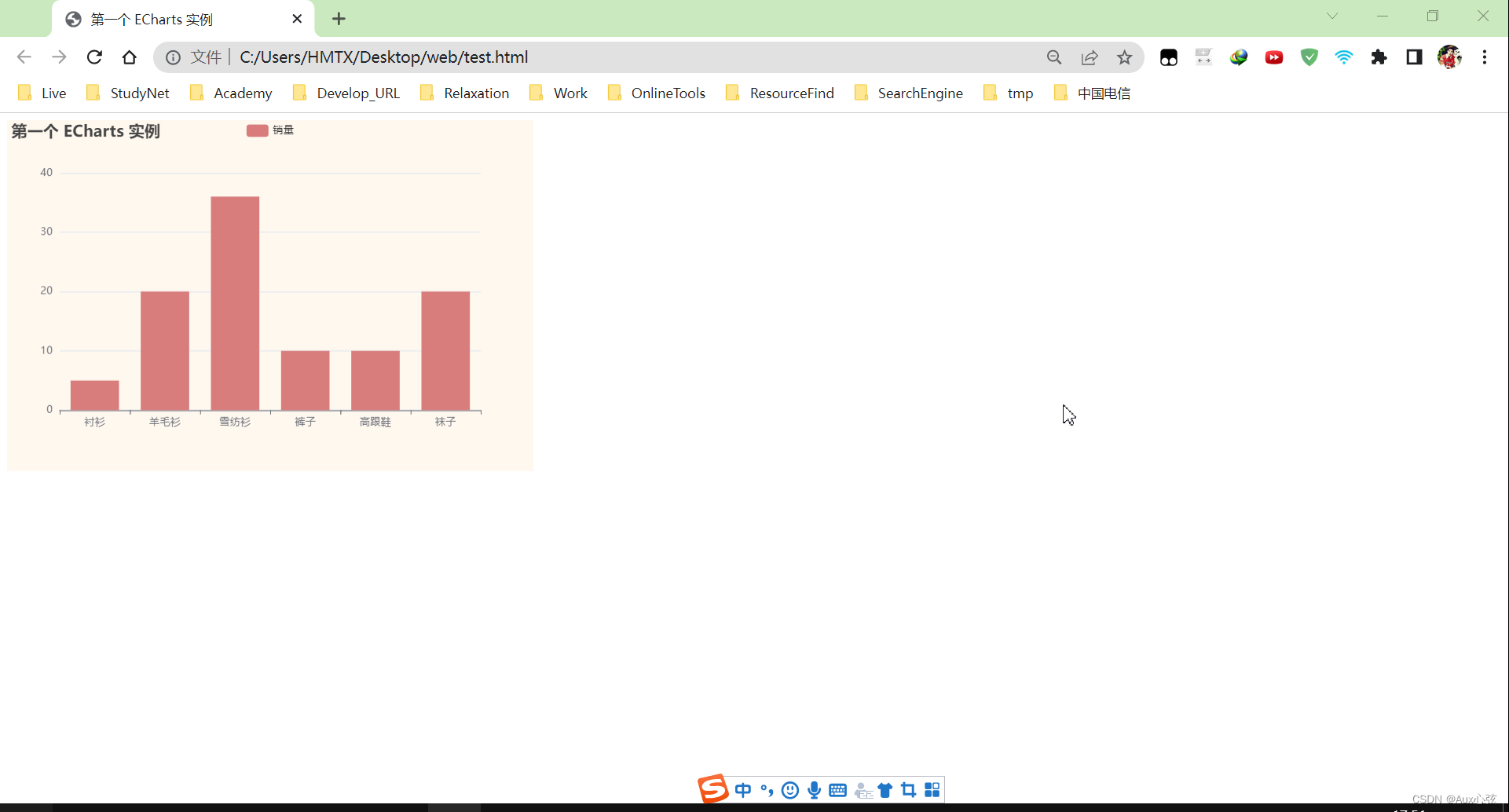Open the IDM download manager extension

[1239, 57]
